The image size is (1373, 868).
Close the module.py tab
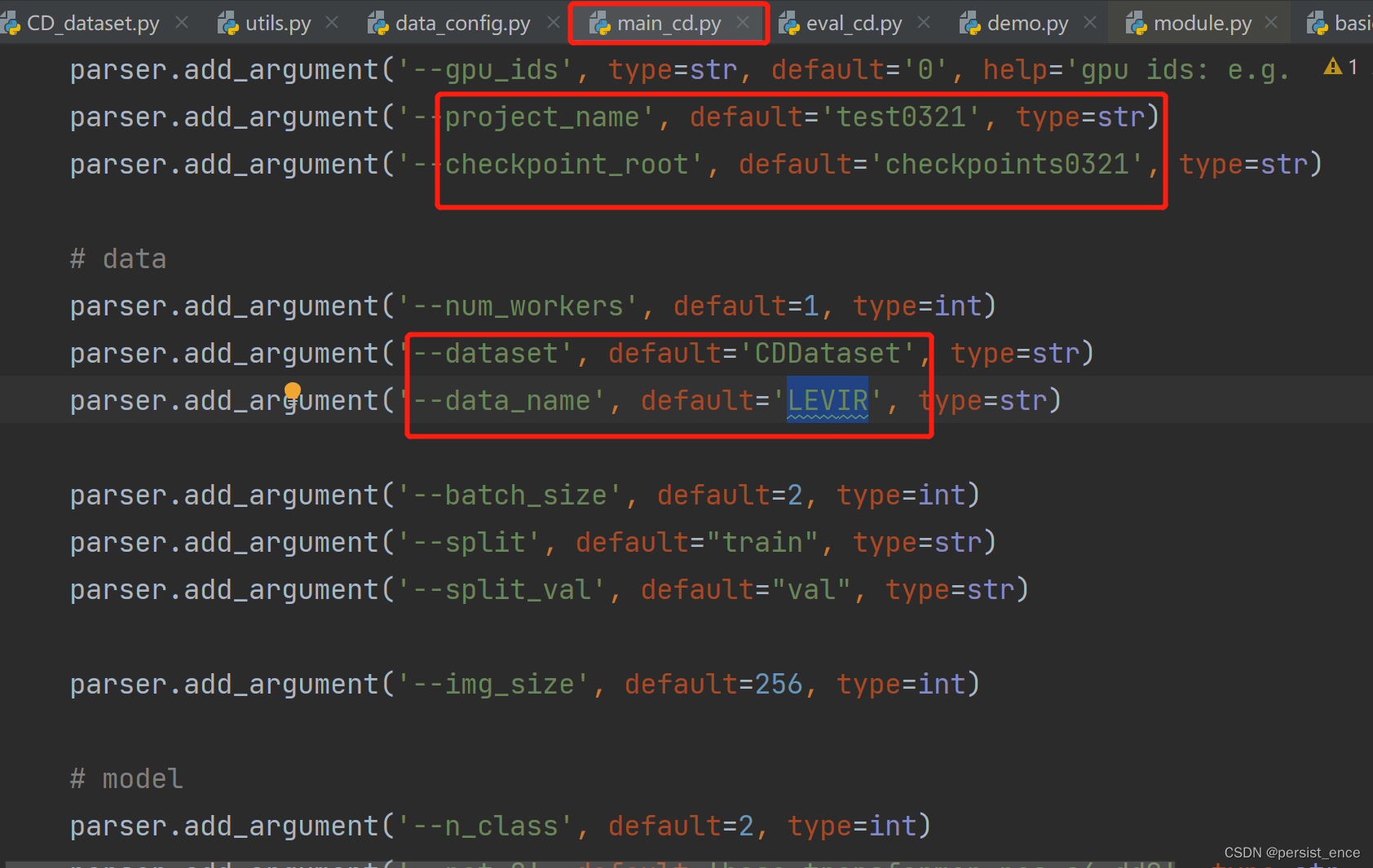(1271, 23)
